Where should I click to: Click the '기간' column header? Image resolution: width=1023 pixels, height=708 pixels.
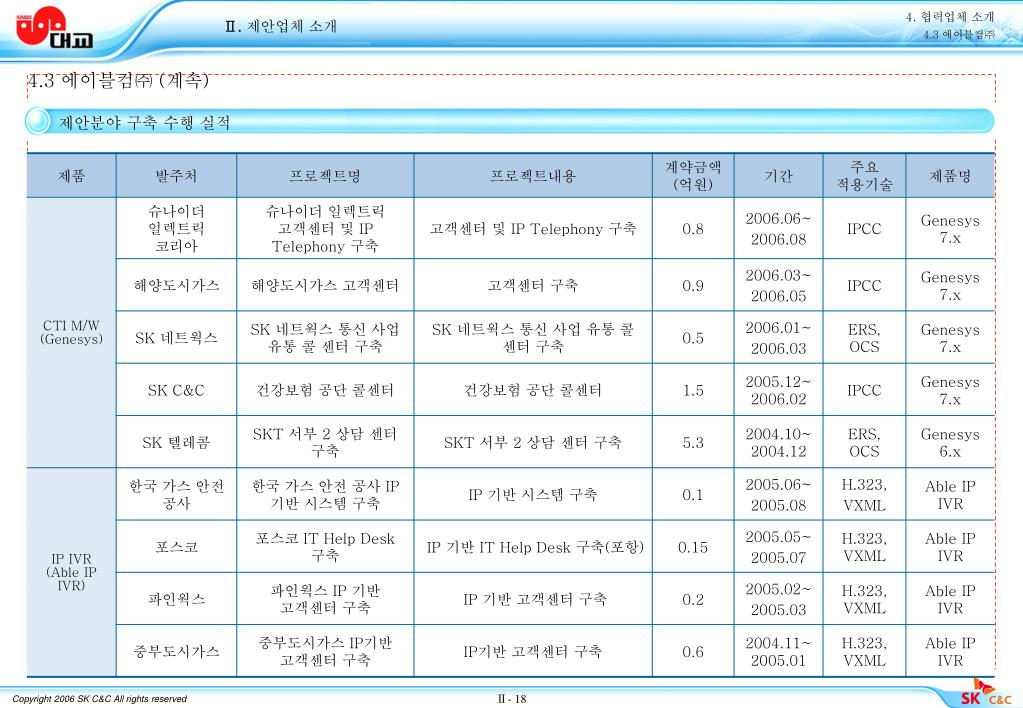[778, 176]
